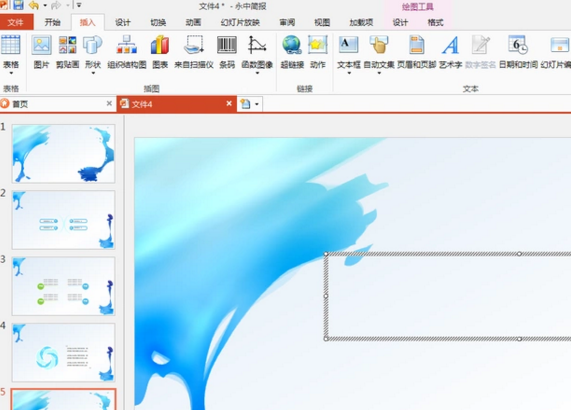Expand the 函数图像 dropdown arrow
Screen dimensions: 571x410
pos(257,73)
